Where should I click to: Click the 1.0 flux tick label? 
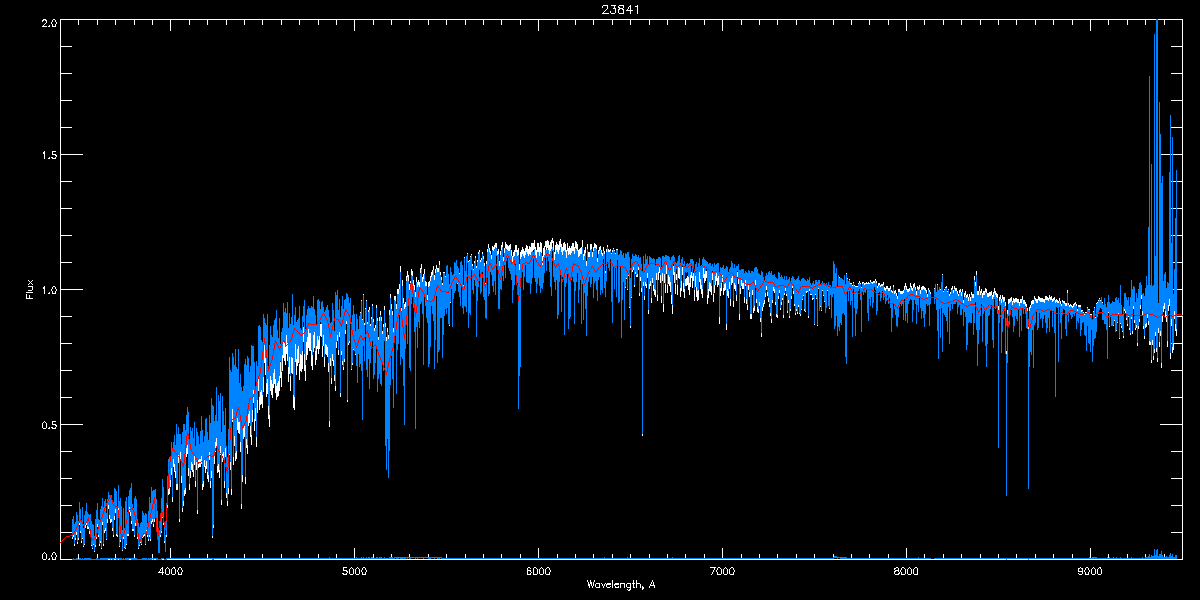[48, 290]
